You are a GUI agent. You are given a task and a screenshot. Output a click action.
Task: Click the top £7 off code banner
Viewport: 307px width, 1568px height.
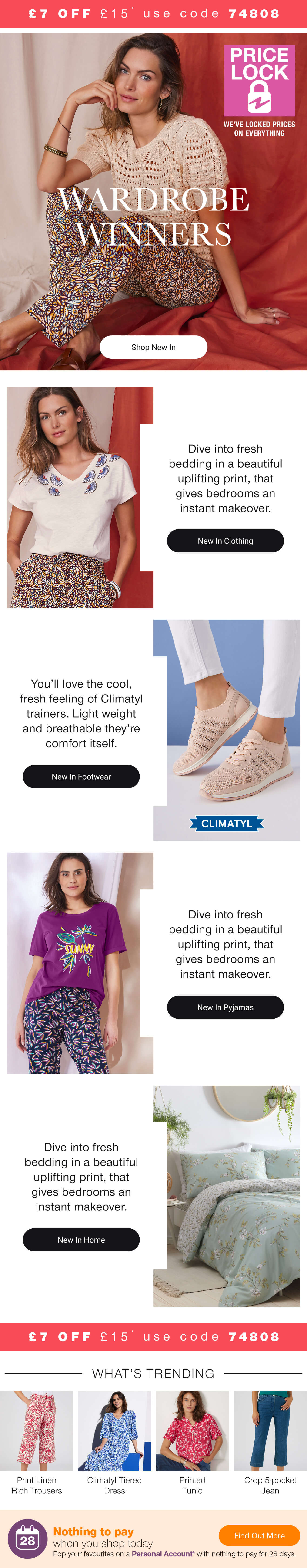153,13
